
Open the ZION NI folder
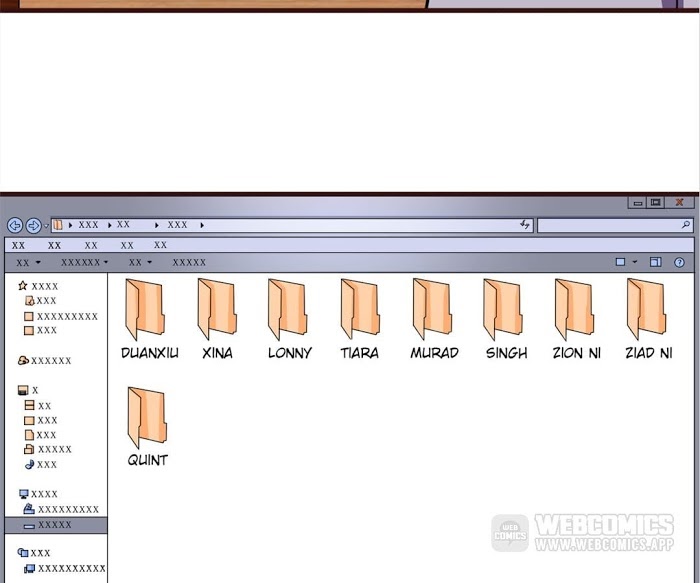coord(575,310)
